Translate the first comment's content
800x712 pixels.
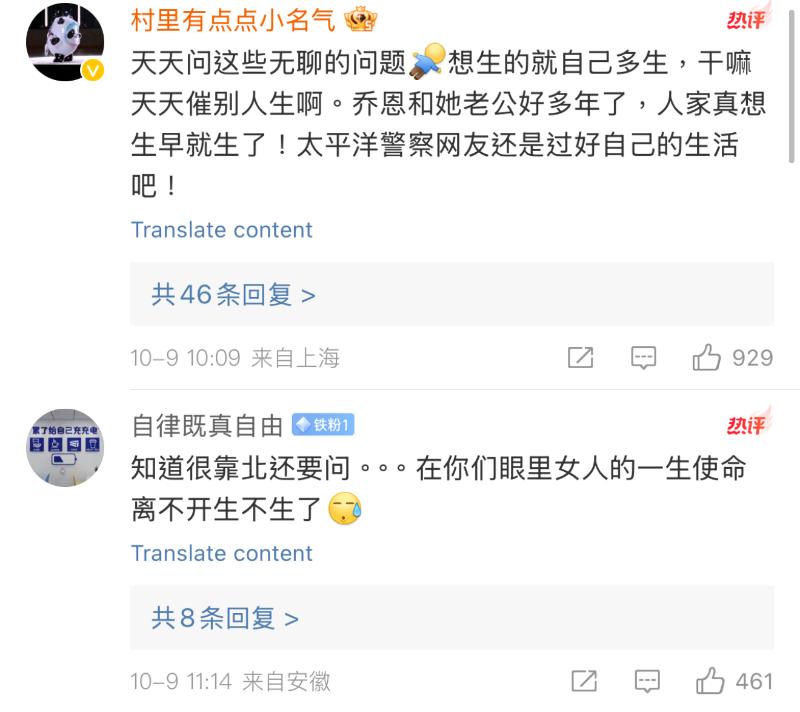221,230
